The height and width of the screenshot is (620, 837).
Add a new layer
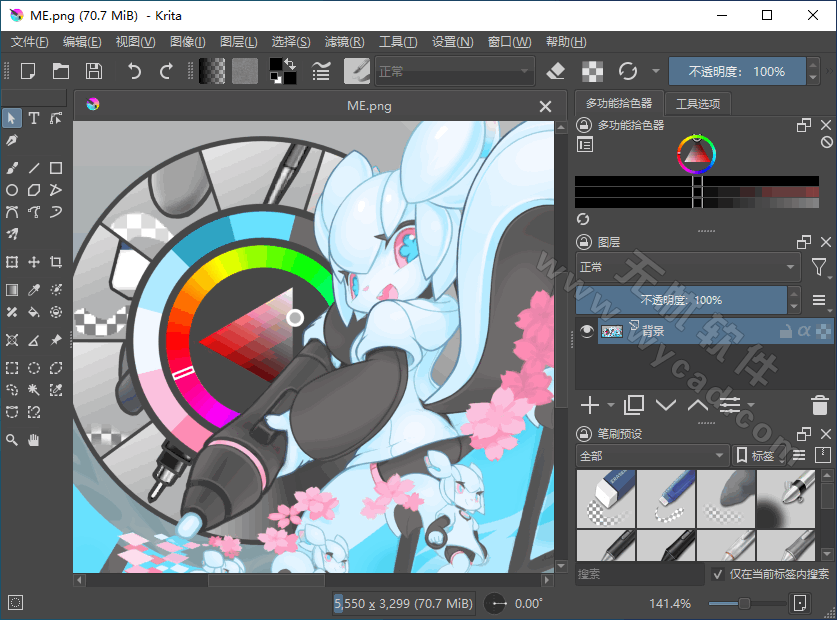tap(589, 405)
